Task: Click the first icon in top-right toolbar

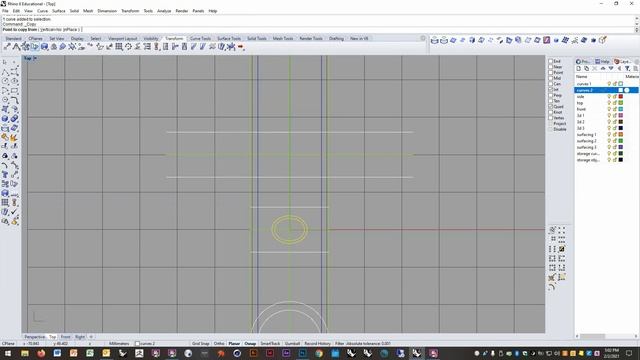Action: click(x=434, y=40)
